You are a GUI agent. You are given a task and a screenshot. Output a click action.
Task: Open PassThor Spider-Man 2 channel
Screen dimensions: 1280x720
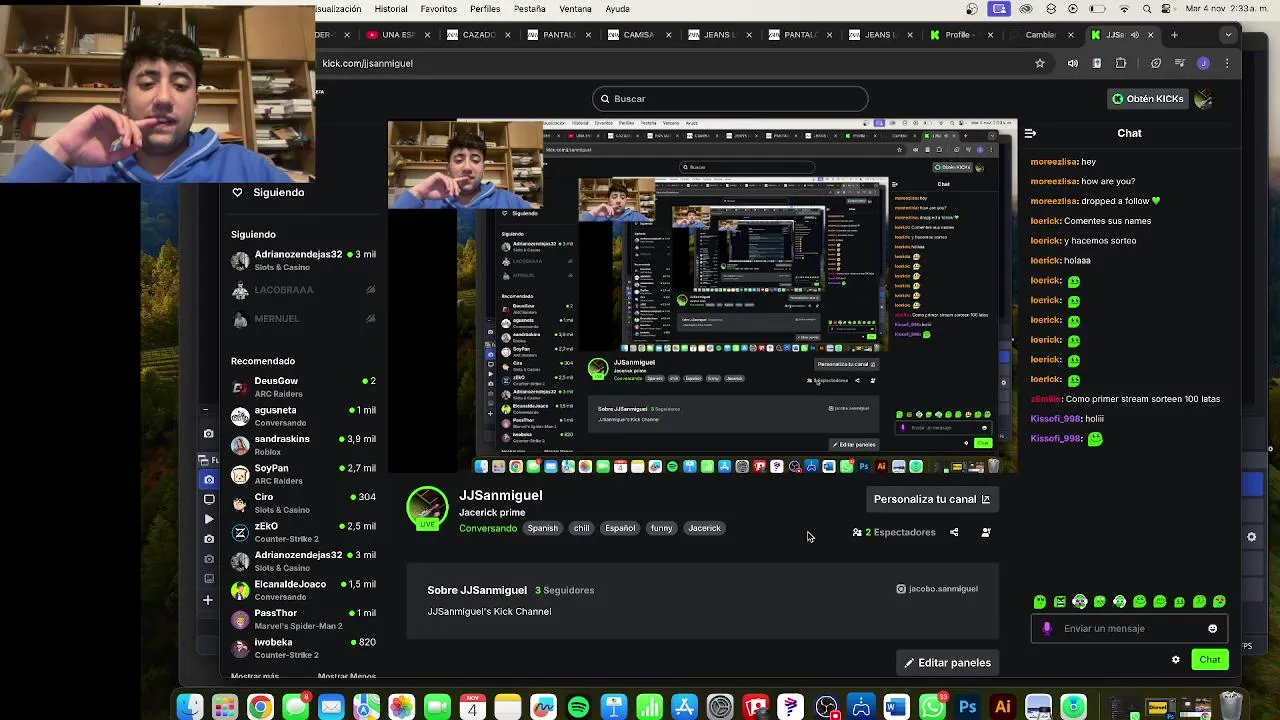pos(304,619)
